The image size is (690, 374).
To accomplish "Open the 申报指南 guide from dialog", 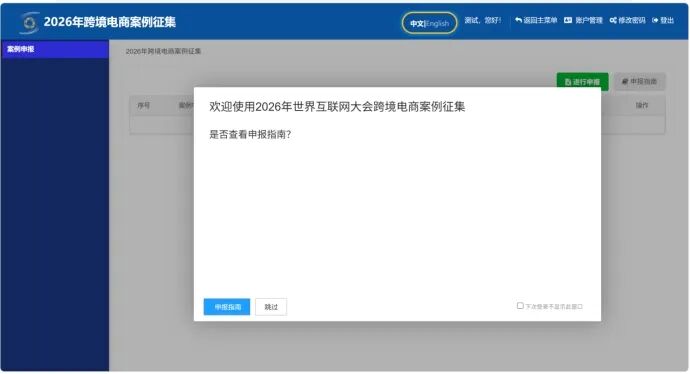I will coord(227,307).
